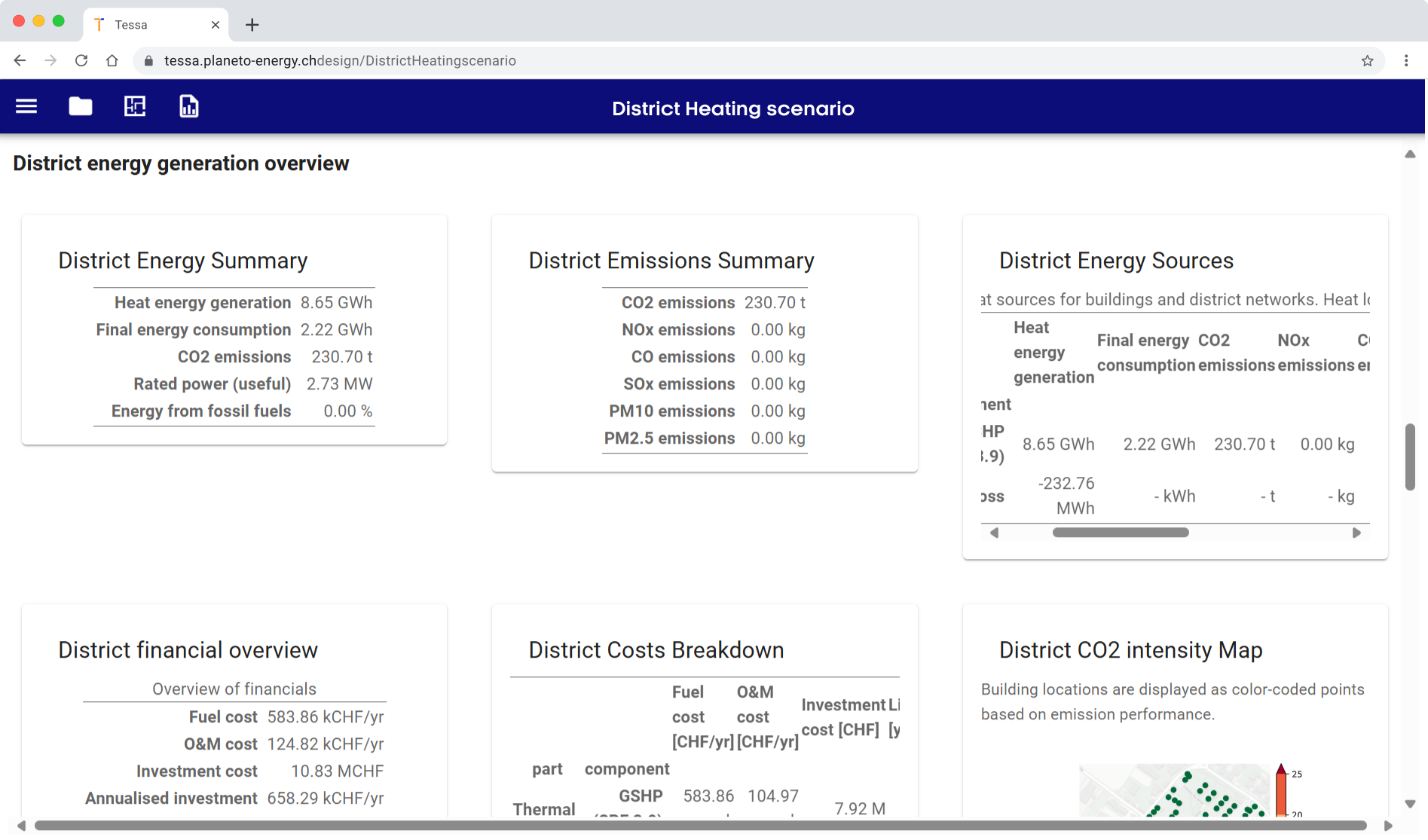Open the report chart document icon
This screenshot has width=1428, height=840.
tap(189, 106)
